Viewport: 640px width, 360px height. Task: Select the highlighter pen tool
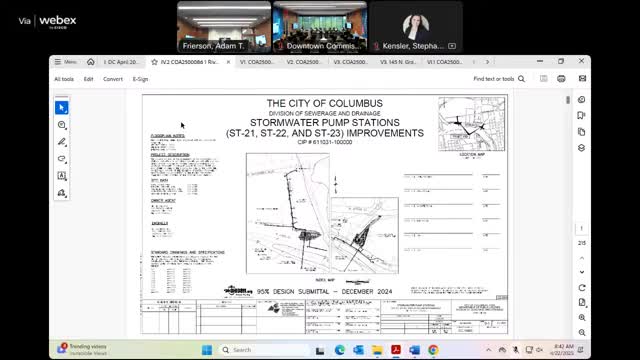pos(62,142)
